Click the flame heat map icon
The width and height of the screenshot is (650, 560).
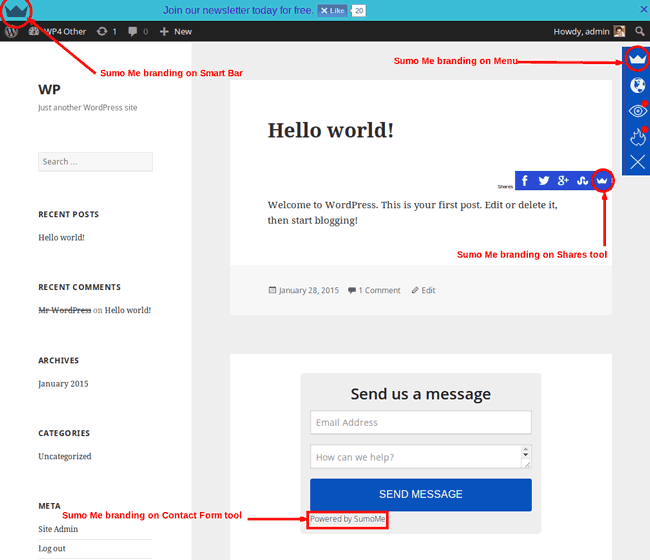point(637,137)
